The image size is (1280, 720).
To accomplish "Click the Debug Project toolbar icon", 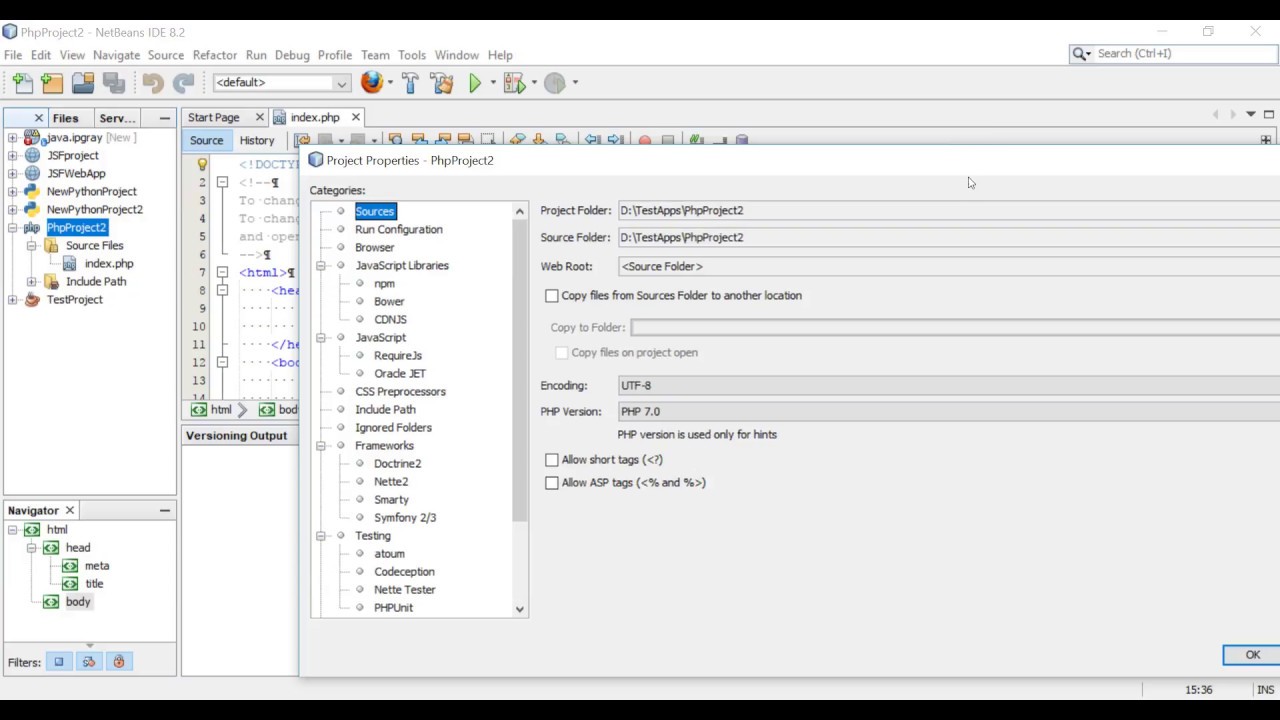I will (514, 83).
